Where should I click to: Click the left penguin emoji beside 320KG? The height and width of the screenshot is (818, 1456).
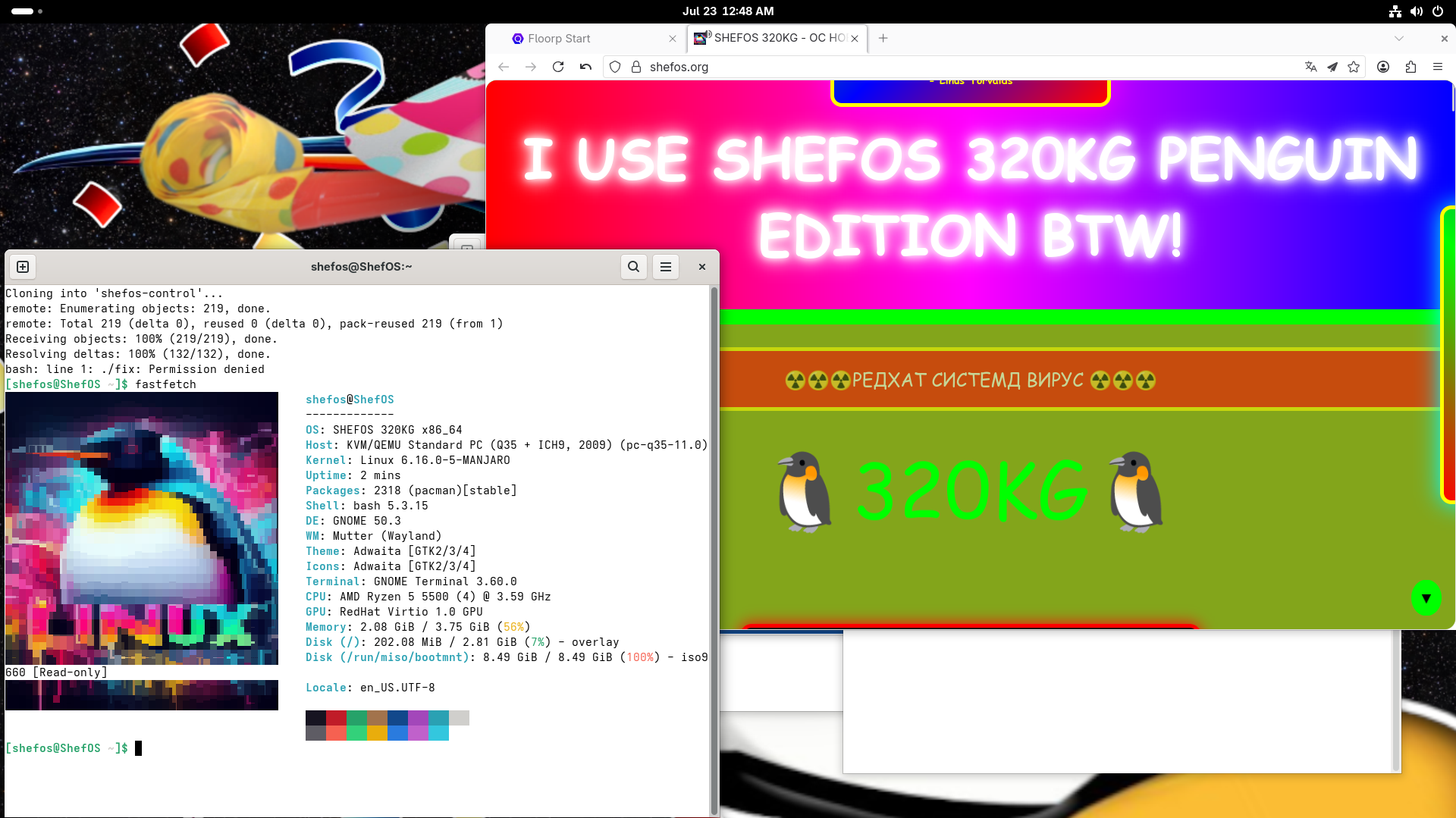point(805,493)
